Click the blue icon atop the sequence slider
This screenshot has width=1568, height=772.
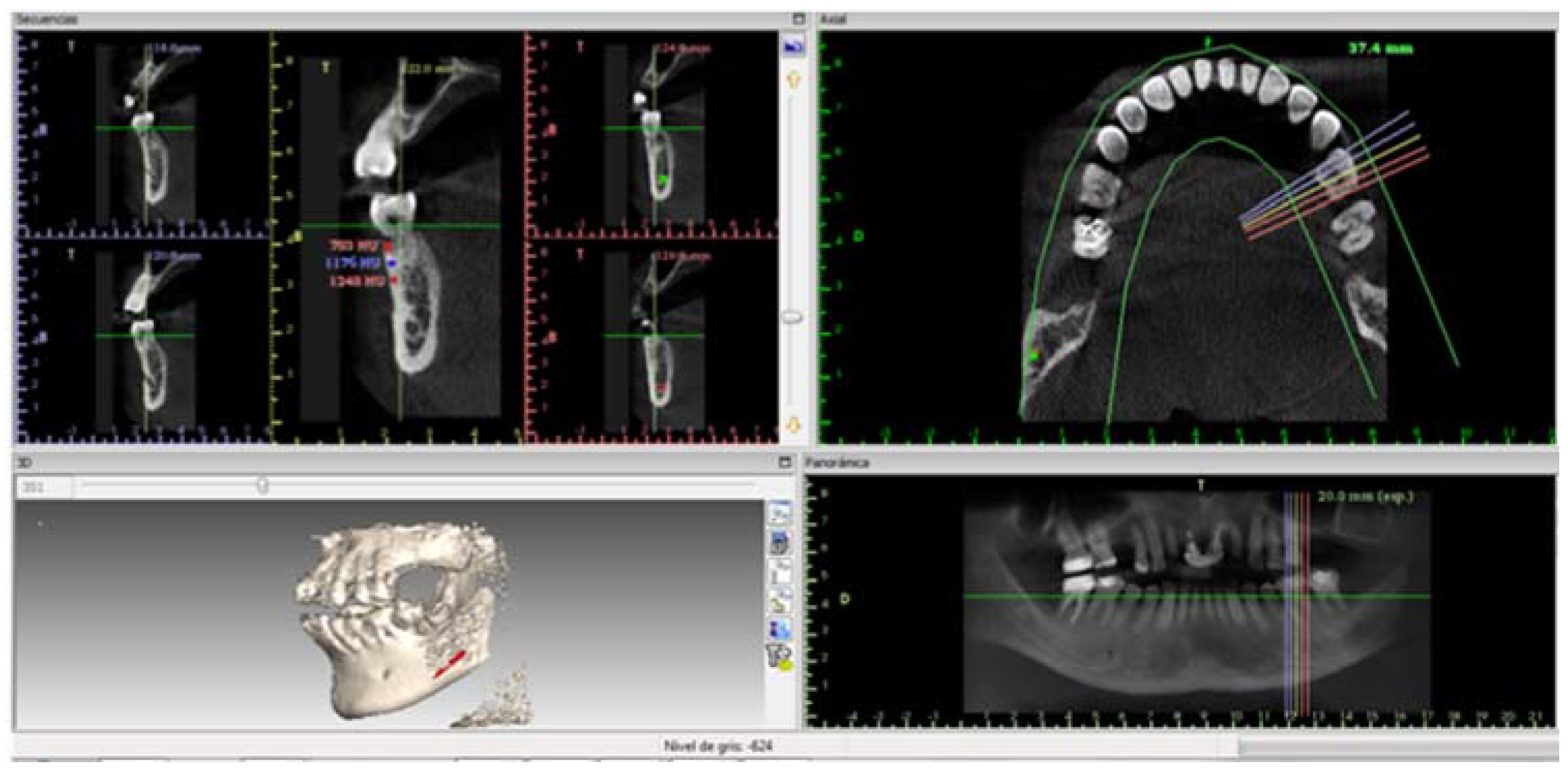793,46
